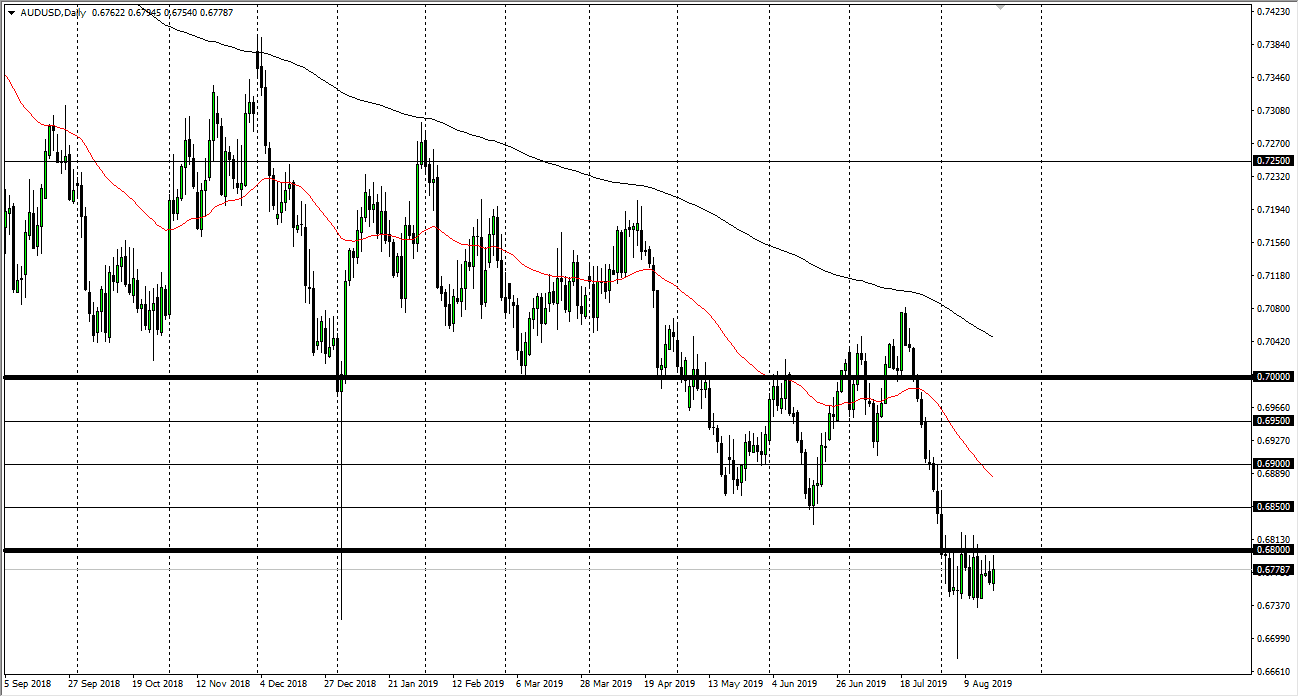
Task: Click the 18 Jul 2019 date label
Action: point(923,684)
